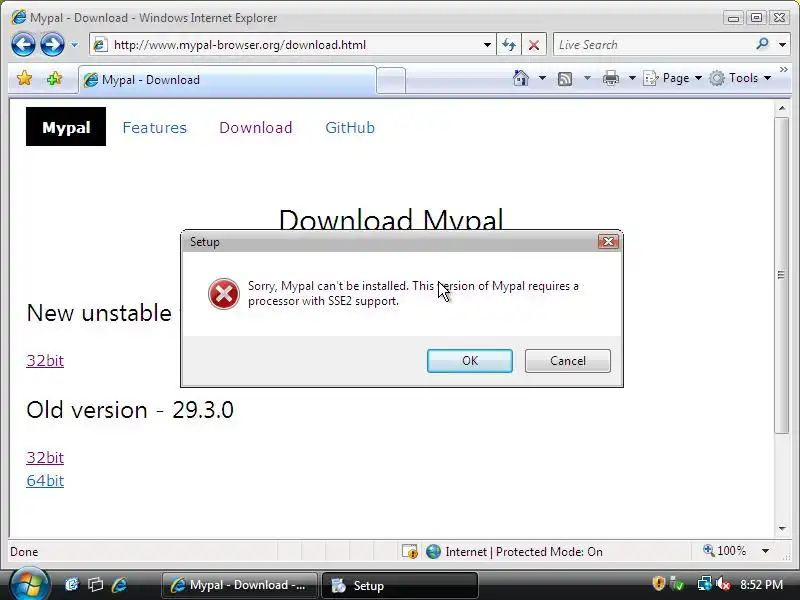This screenshot has width=800, height=600.
Task: Open the Favorites Center star icon
Action: point(24,79)
